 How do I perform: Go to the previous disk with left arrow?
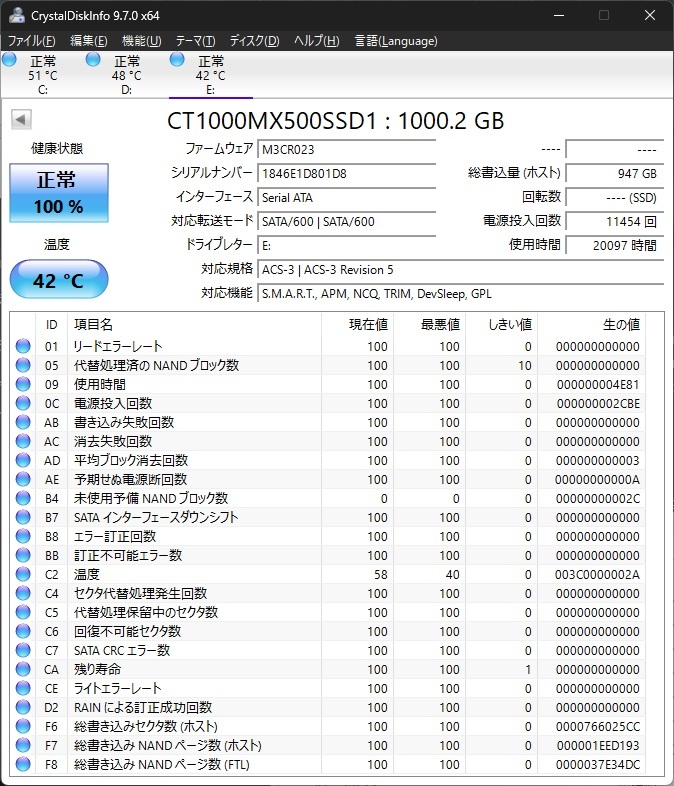(x=21, y=119)
